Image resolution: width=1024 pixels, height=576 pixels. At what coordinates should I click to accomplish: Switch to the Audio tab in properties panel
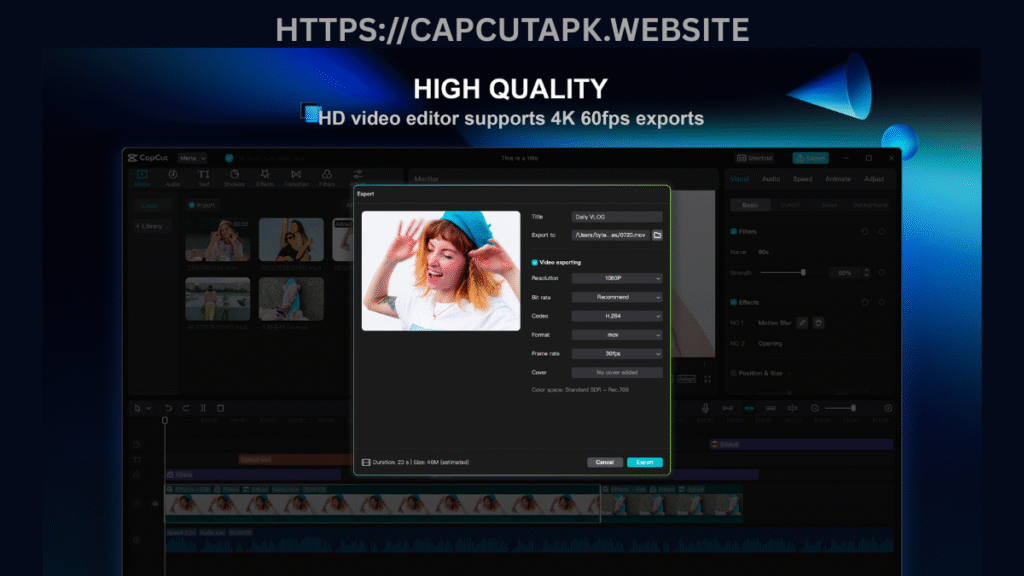pyautogui.click(x=771, y=179)
